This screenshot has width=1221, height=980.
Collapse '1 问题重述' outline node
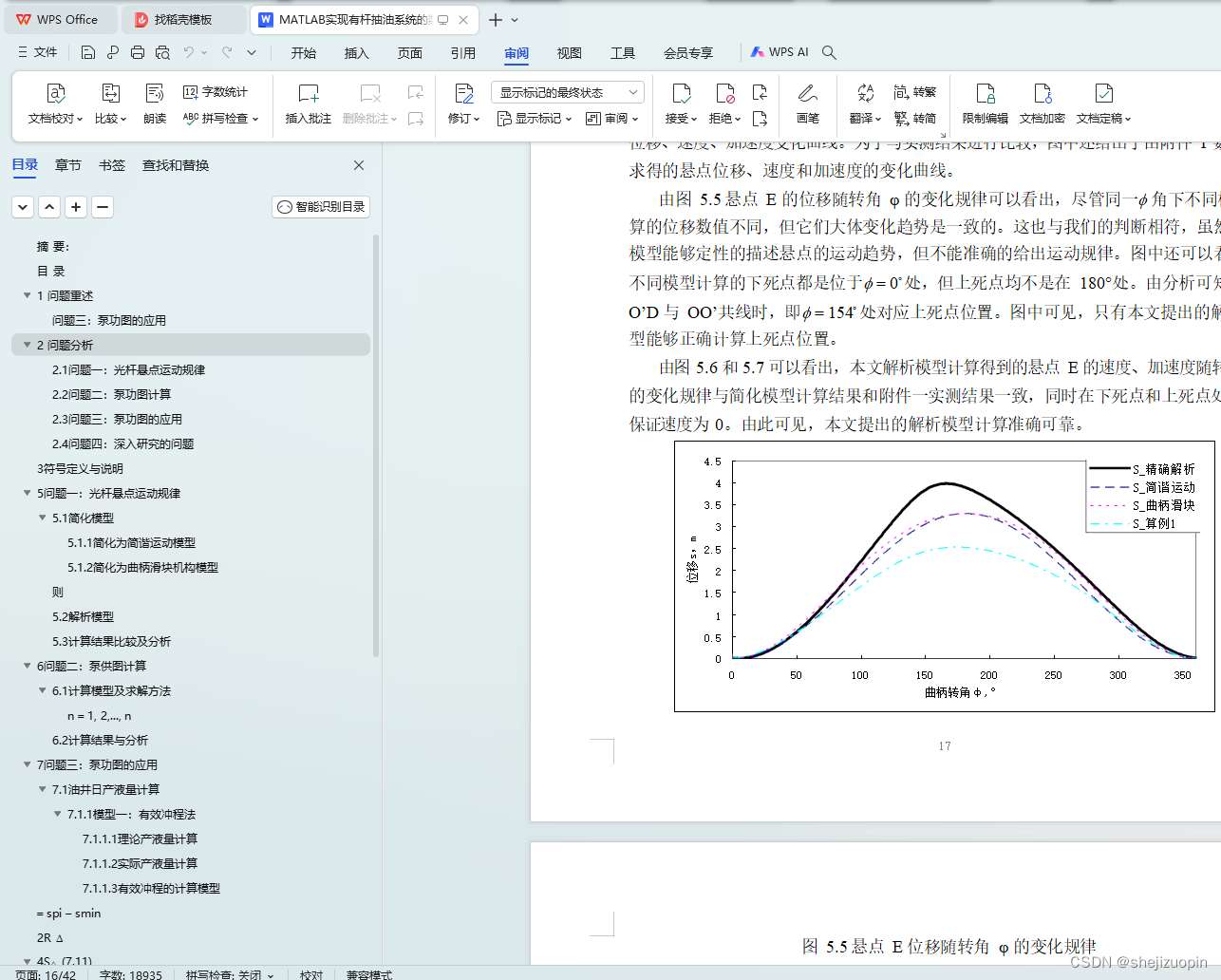tap(28, 295)
